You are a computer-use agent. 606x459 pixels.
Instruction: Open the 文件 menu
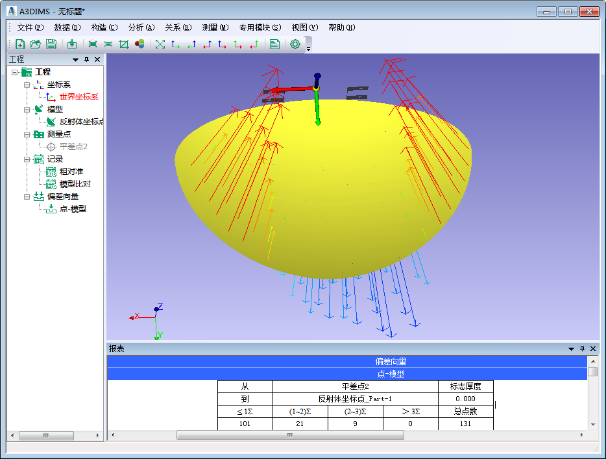click(30, 27)
